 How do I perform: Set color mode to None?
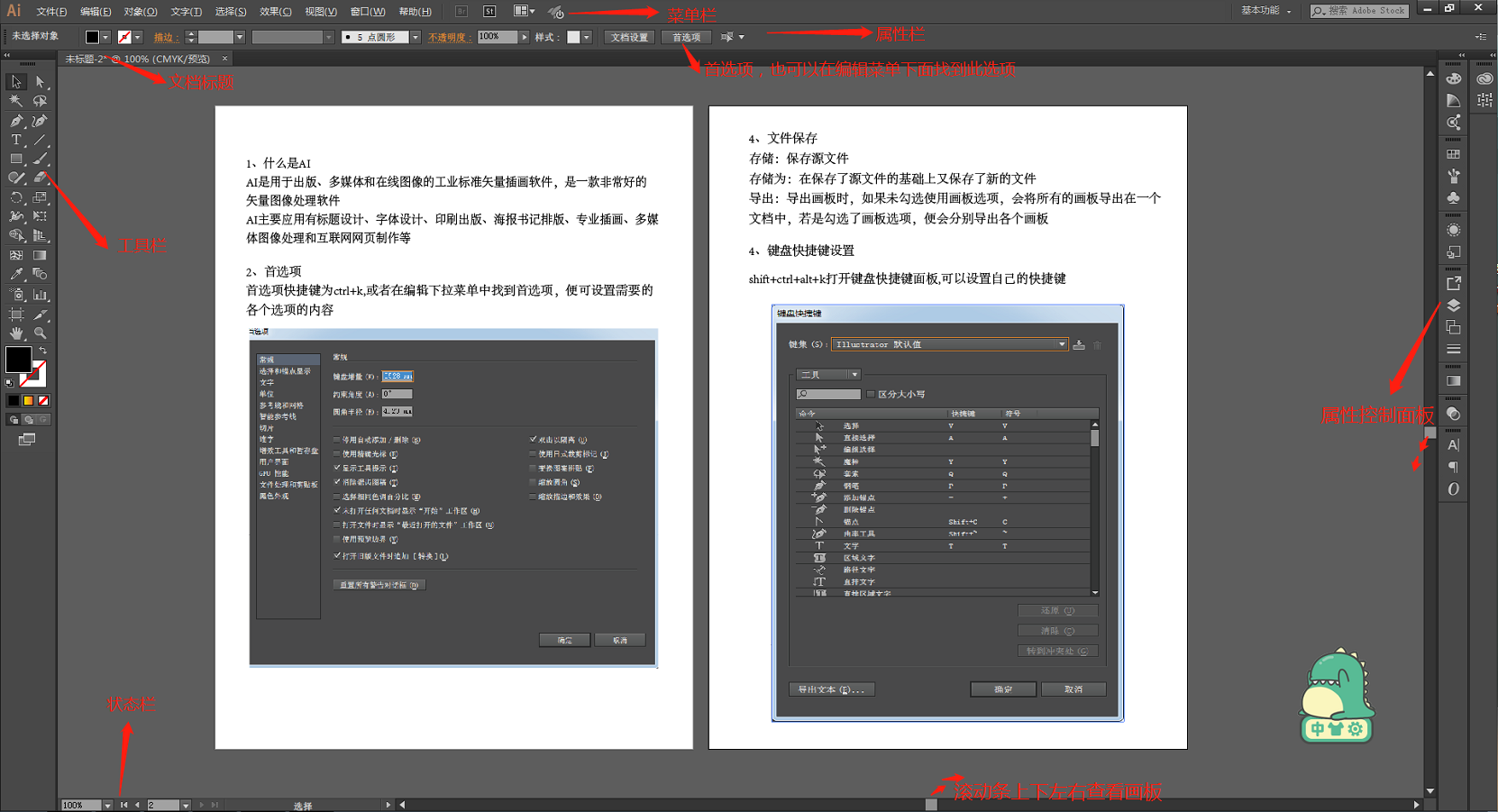[43, 400]
